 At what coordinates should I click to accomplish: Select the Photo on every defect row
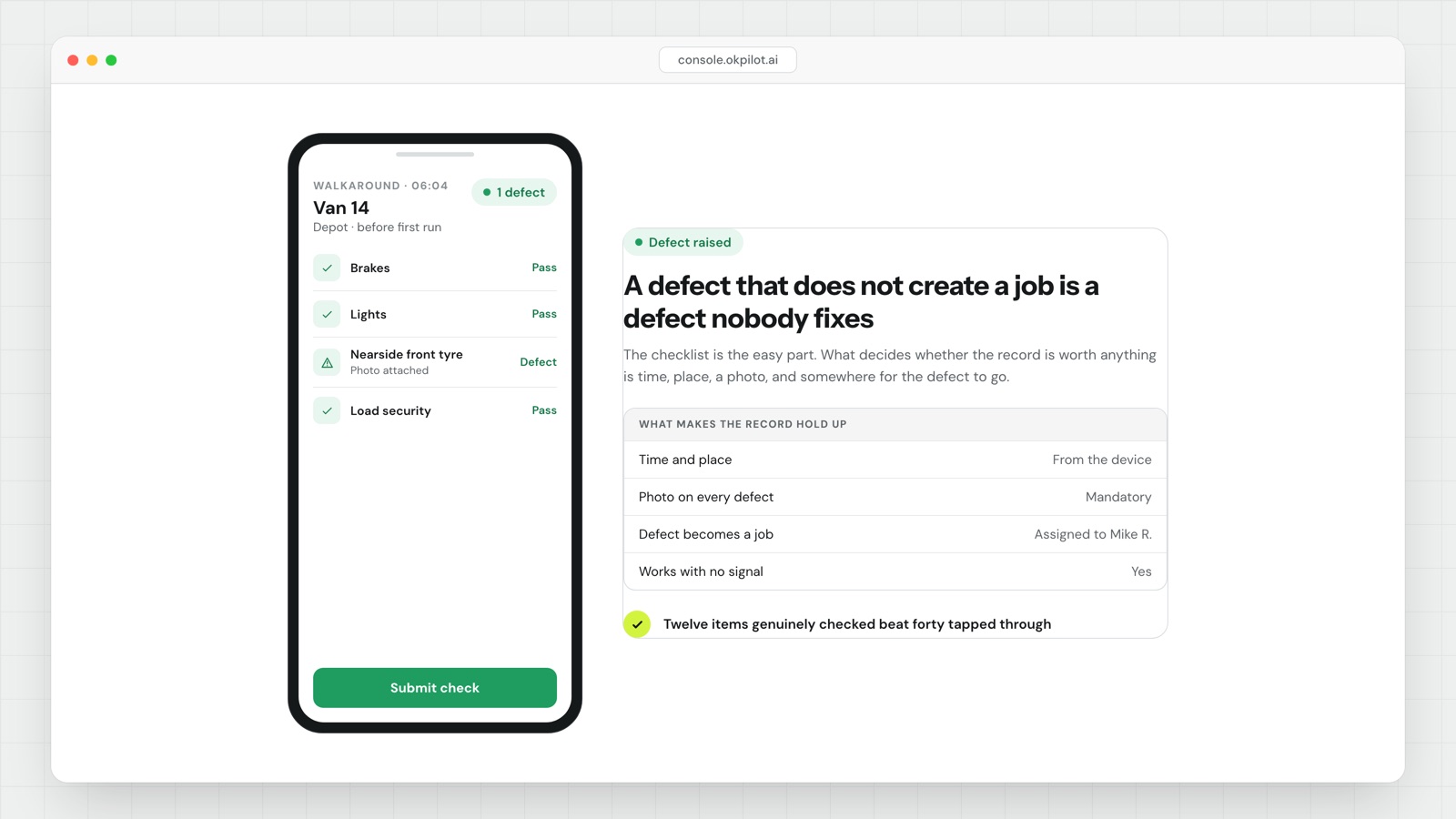pos(895,497)
